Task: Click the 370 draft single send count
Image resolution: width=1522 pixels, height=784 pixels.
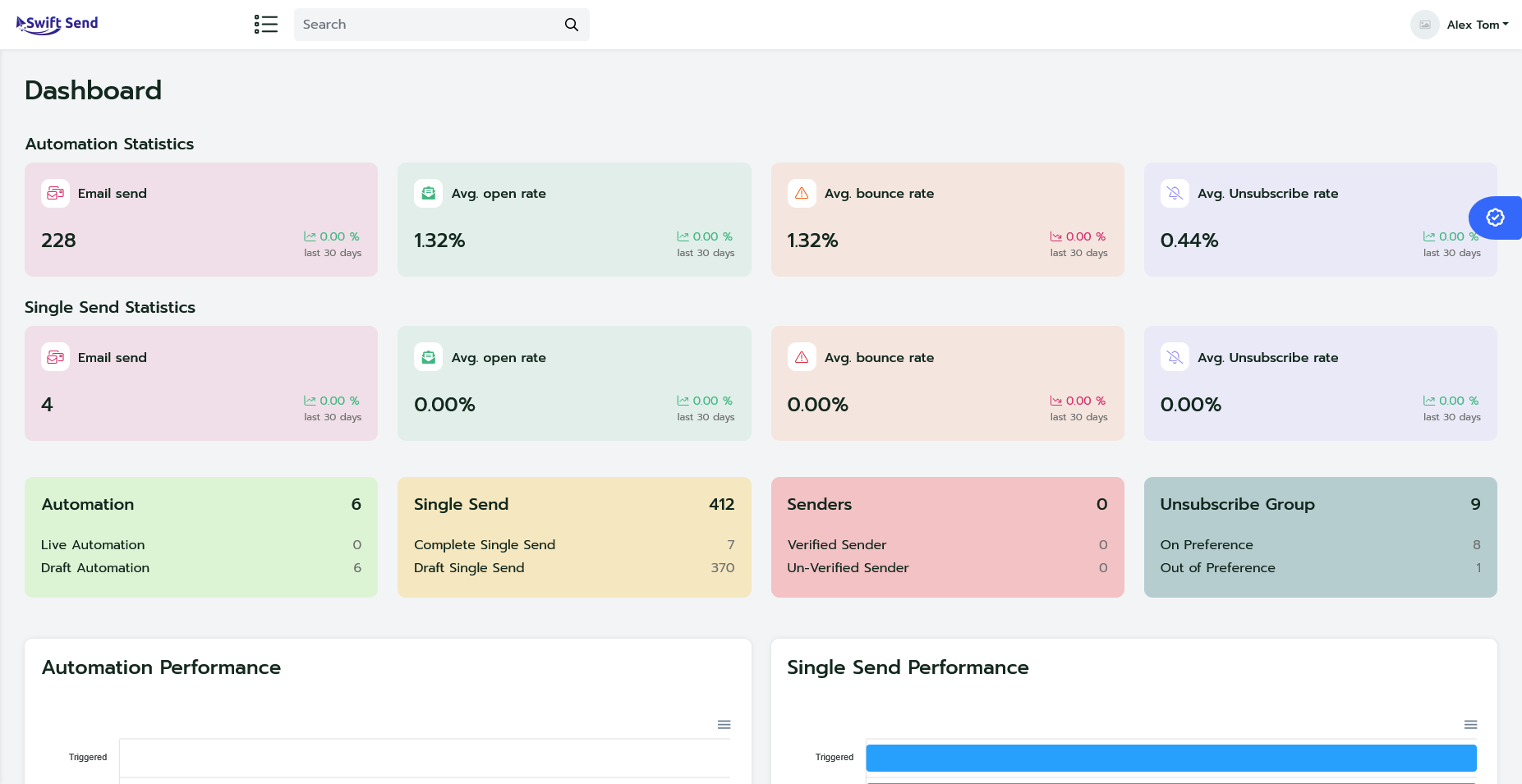Action: [723, 568]
